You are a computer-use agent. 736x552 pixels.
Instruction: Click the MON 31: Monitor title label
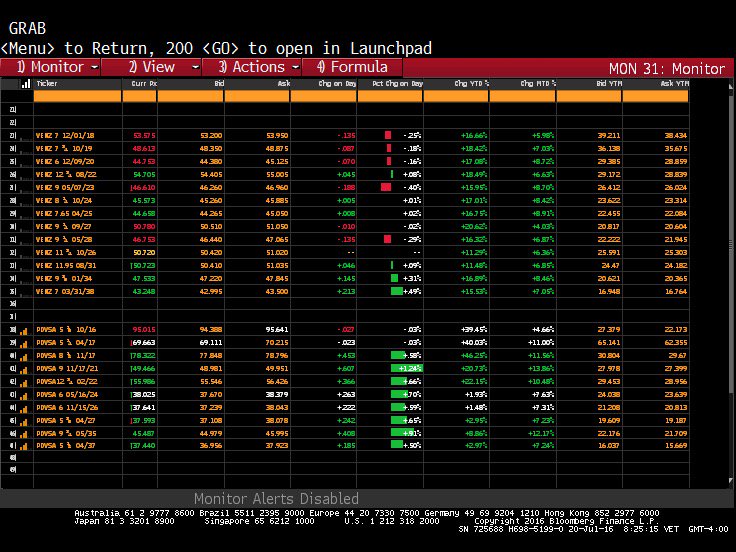pos(667,69)
